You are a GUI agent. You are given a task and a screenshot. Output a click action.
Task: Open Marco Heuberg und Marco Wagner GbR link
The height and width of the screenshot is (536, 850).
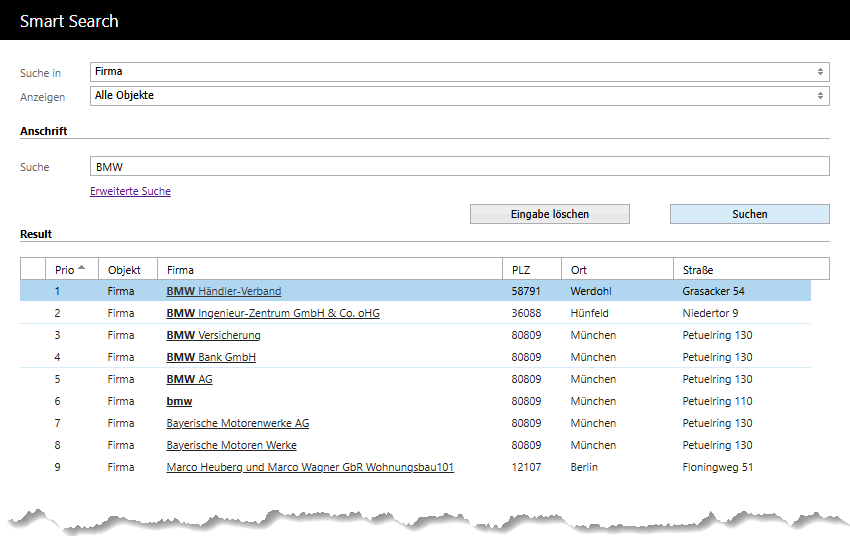point(310,467)
